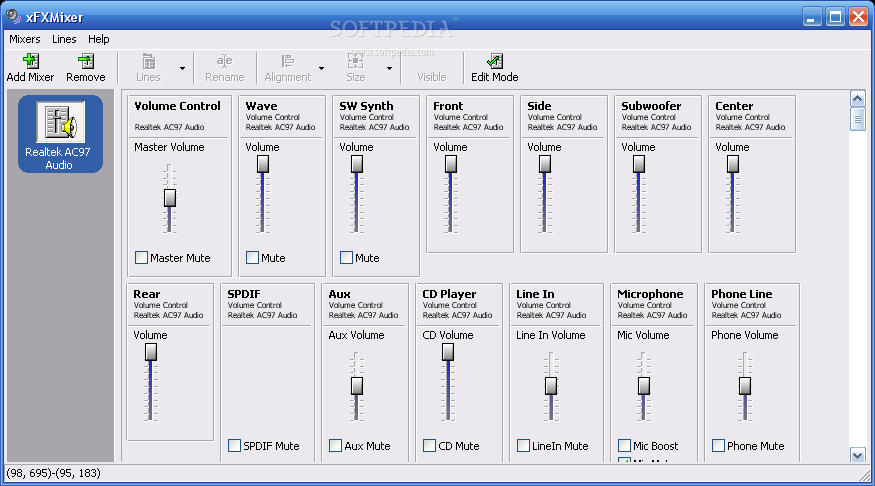Click the Master Volume slider thumb
Viewport: 875px width, 486px height.
click(170, 198)
